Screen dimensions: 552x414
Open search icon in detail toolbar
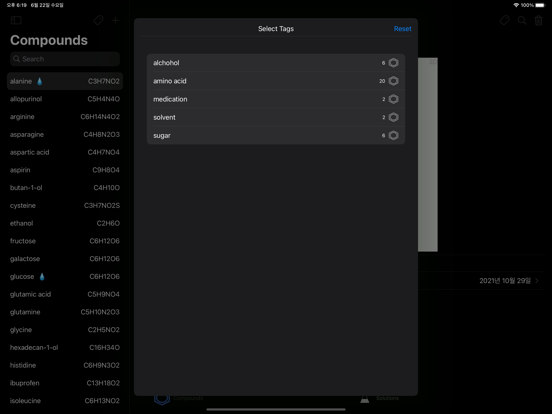(522, 20)
